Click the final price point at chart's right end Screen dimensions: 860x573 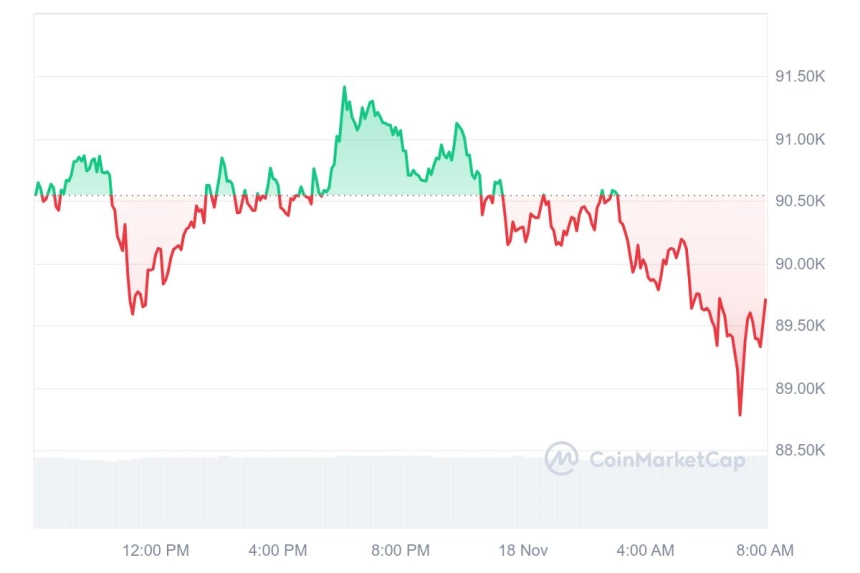pos(766,300)
